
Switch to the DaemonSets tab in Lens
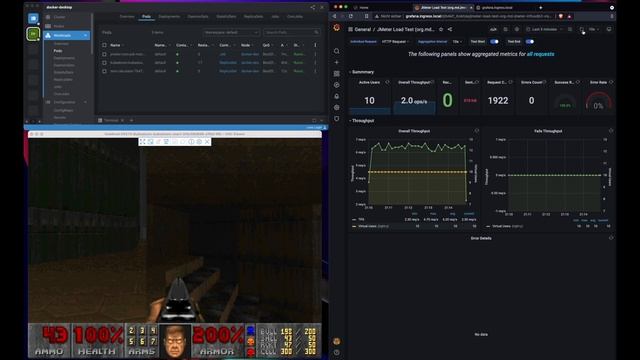click(x=198, y=17)
